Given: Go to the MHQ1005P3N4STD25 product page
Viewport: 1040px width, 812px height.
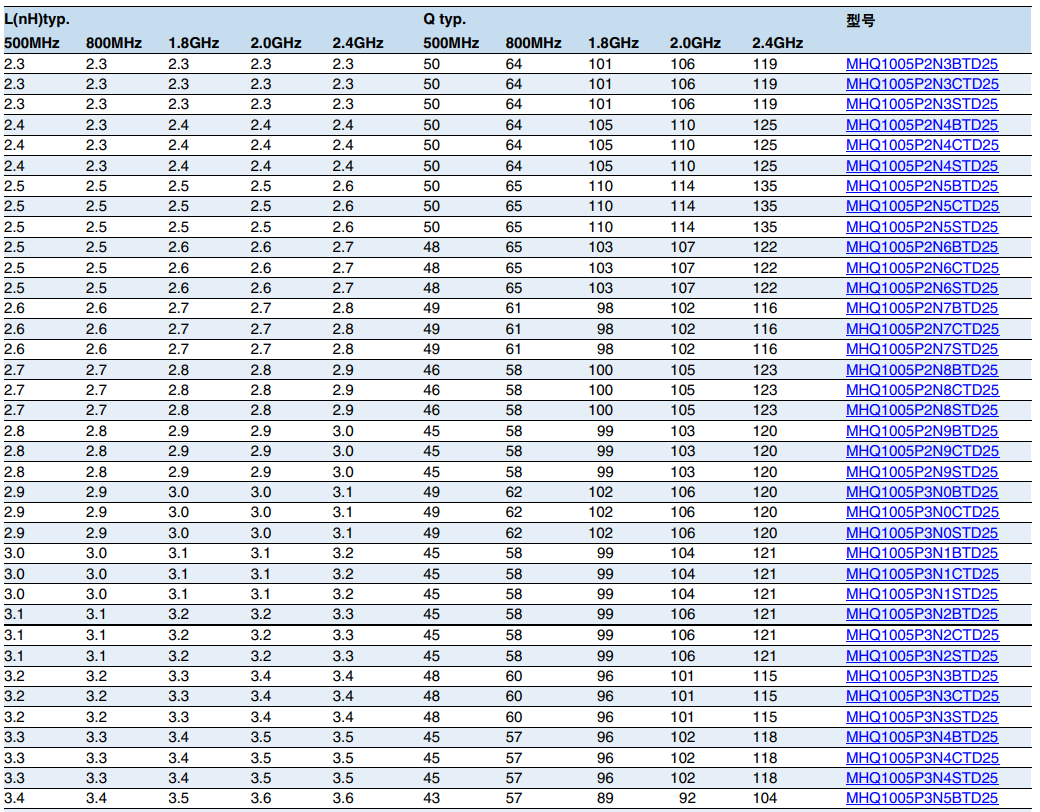Looking at the screenshot, I should 922,779.
